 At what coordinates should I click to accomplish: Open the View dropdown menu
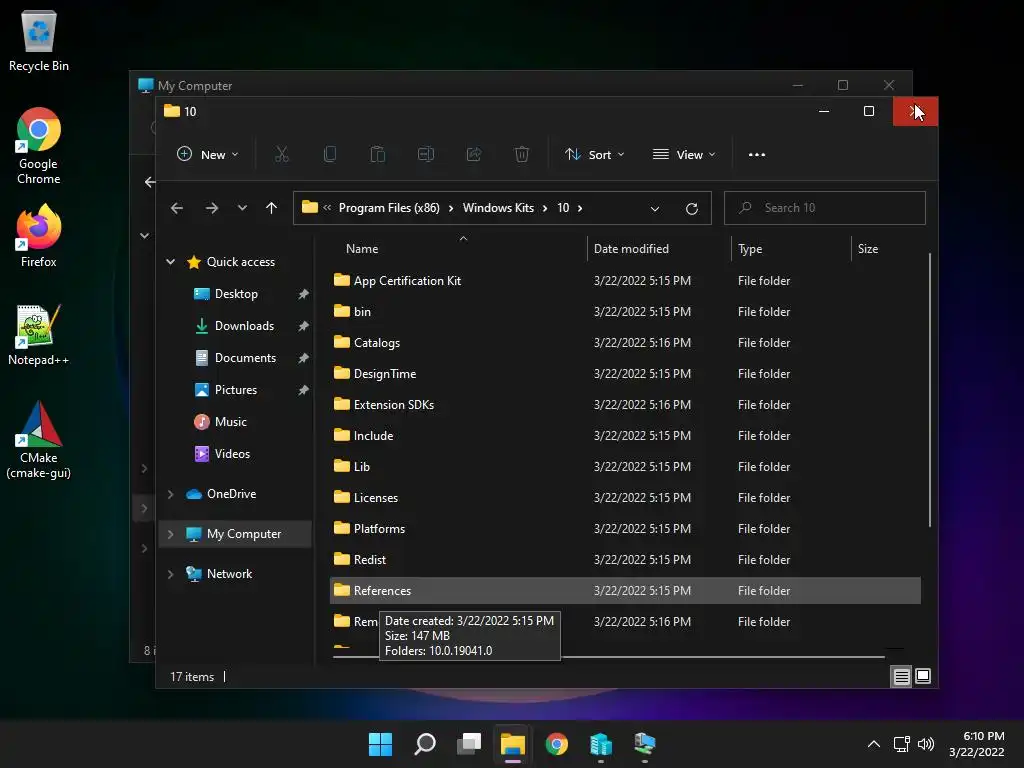[x=684, y=155]
